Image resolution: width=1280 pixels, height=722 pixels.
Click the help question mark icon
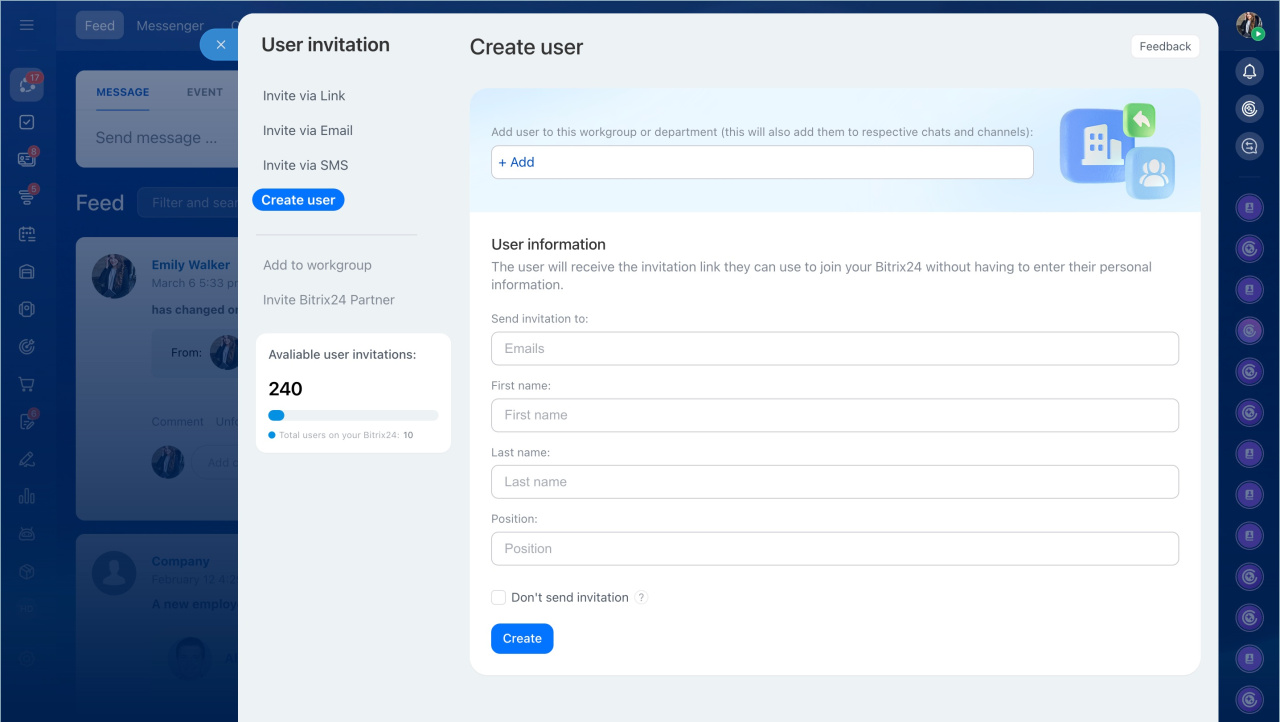click(642, 598)
